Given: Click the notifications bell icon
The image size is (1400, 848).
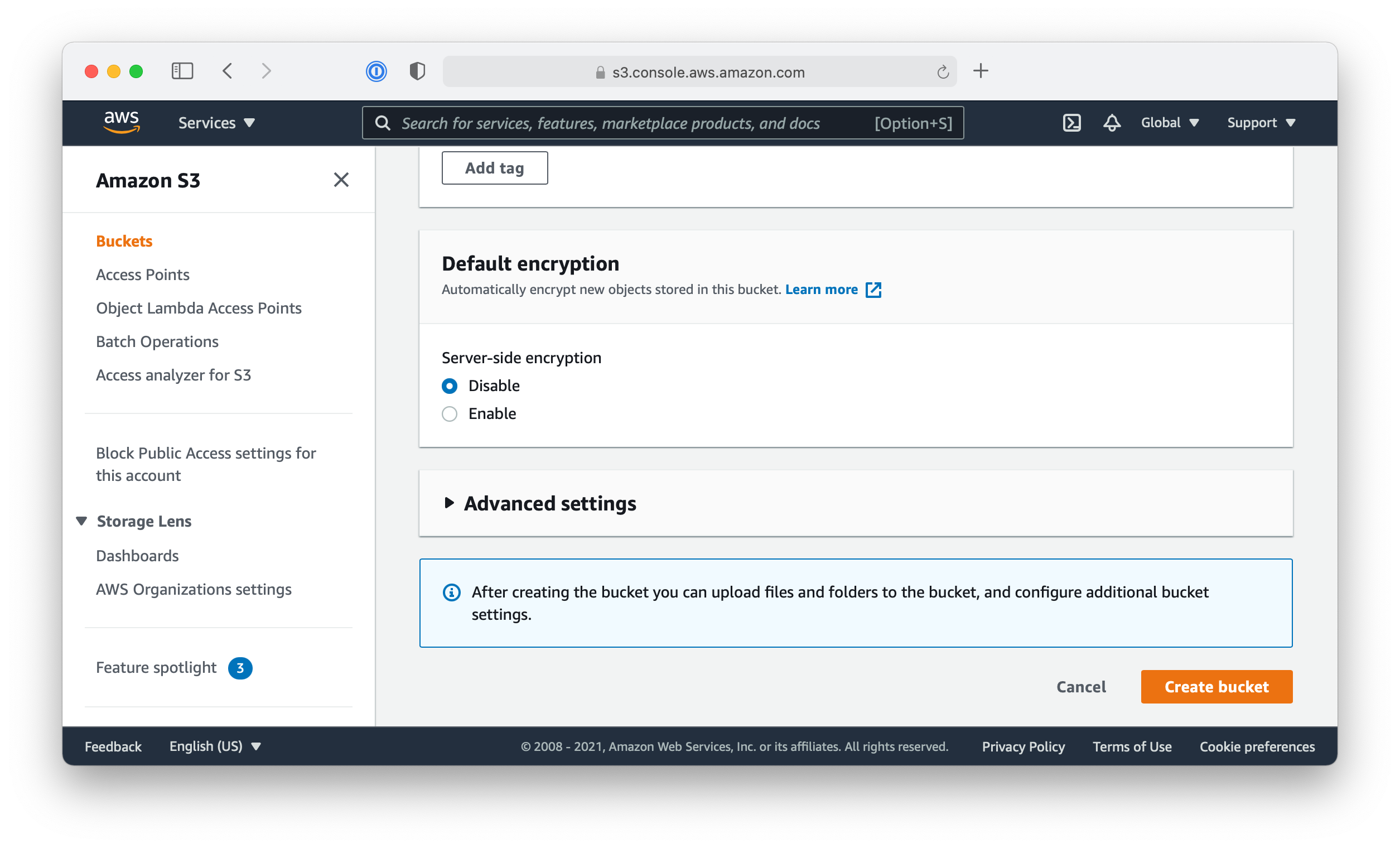Looking at the screenshot, I should click(1113, 123).
